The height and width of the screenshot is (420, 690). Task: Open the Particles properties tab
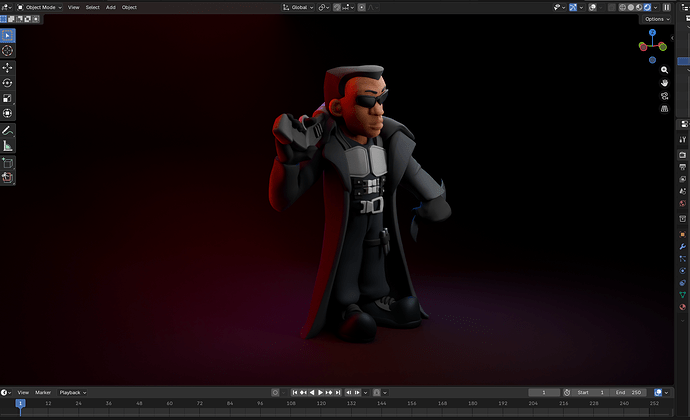683,258
